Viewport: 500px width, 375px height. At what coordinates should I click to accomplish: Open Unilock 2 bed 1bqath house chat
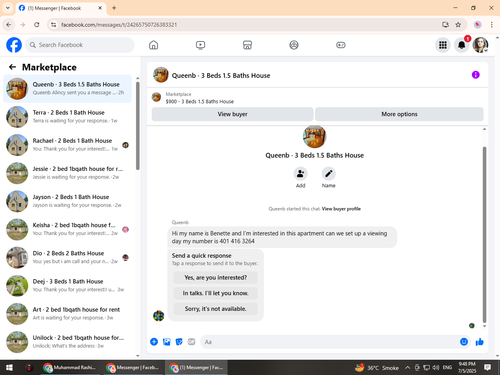click(x=67, y=342)
